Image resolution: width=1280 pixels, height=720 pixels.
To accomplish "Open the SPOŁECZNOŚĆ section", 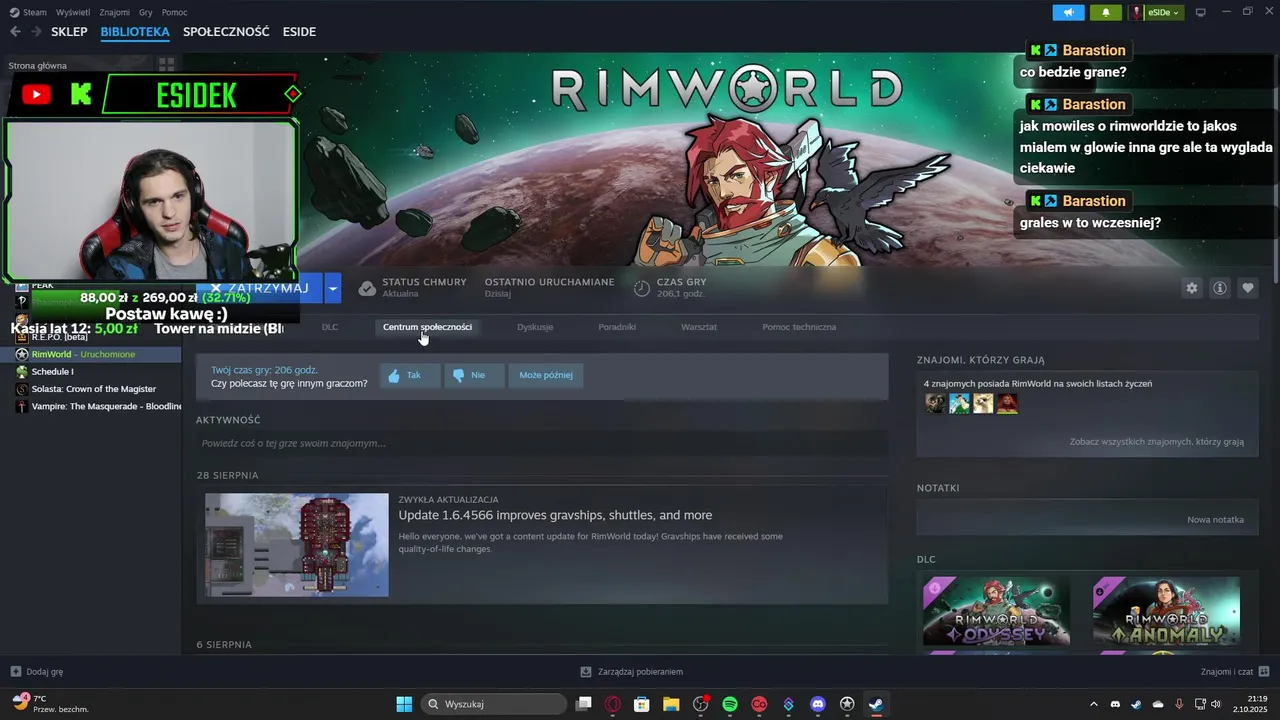I will click(x=226, y=32).
